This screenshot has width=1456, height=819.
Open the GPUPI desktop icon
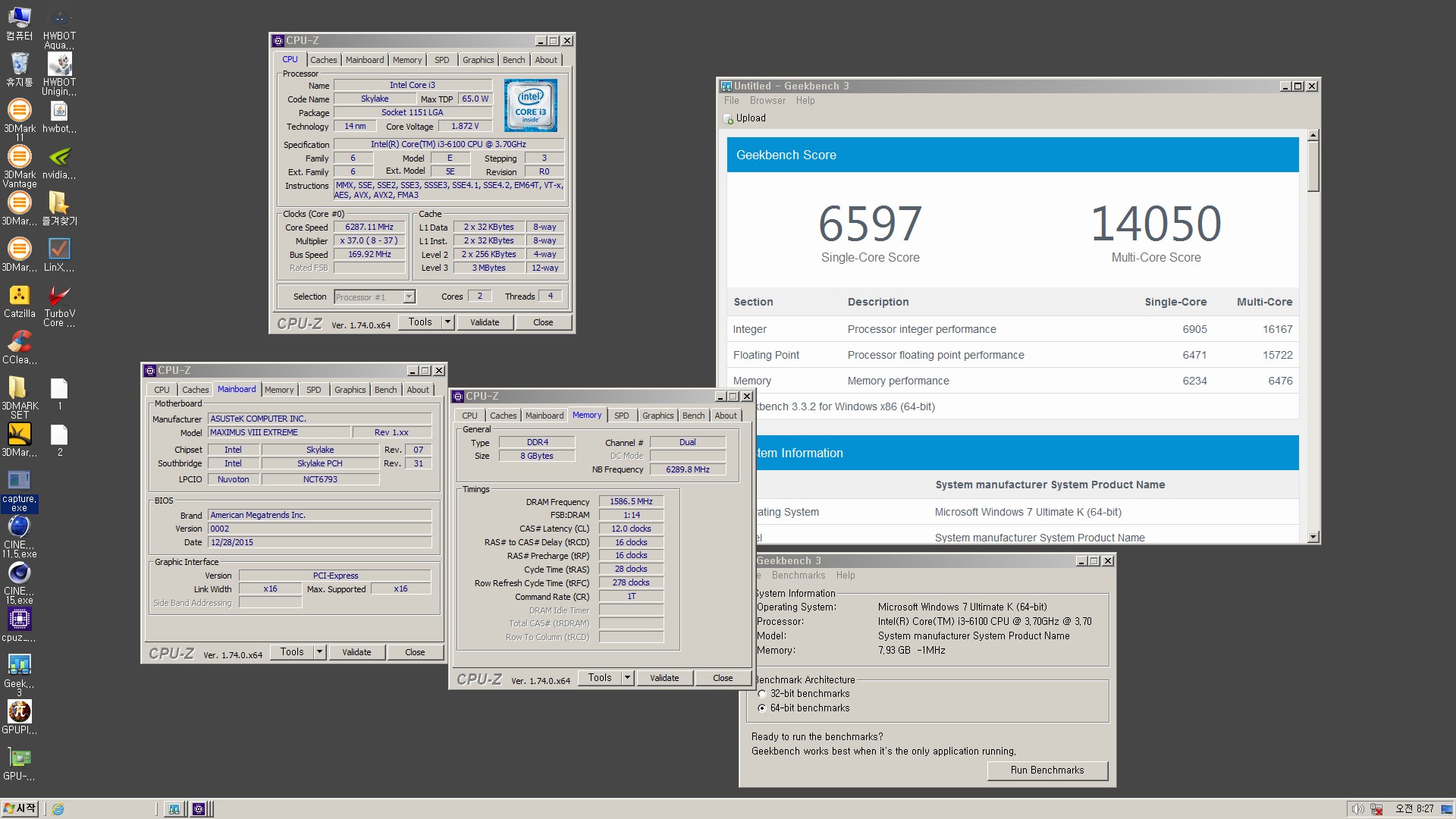tap(19, 717)
